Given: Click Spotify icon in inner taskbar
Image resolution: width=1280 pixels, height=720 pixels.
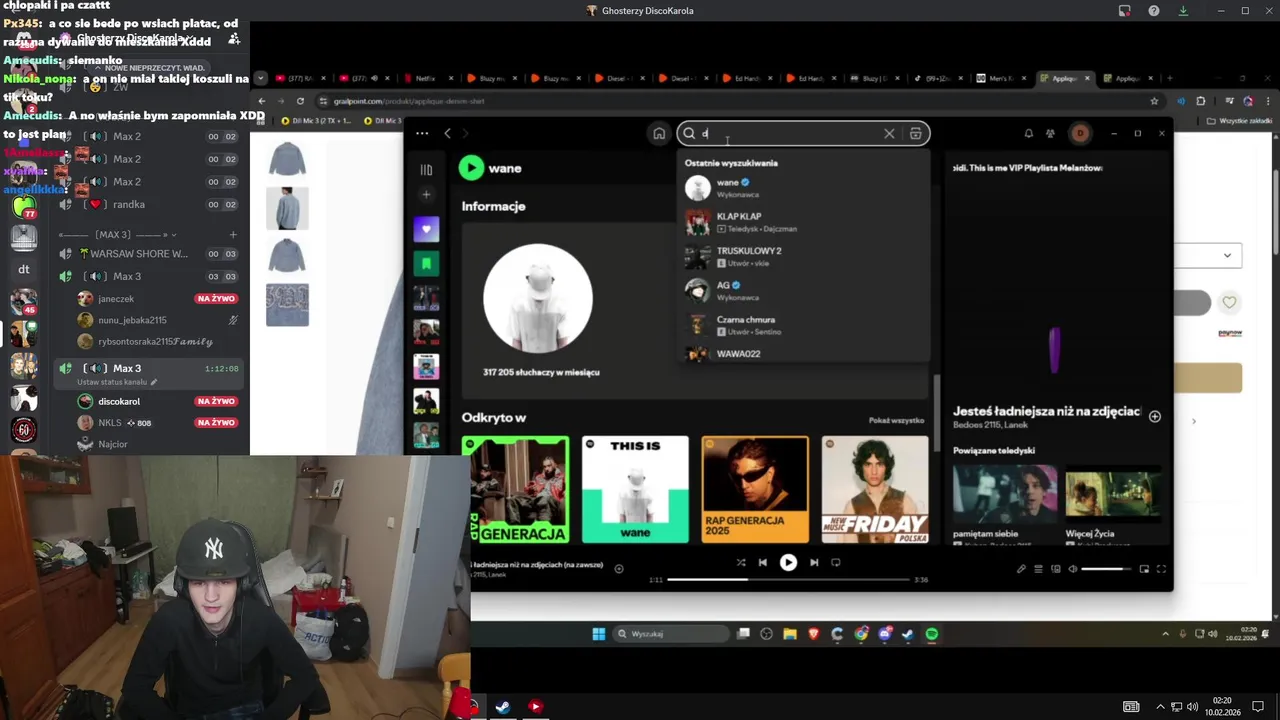Looking at the screenshot, I should [x=932, y=634].
